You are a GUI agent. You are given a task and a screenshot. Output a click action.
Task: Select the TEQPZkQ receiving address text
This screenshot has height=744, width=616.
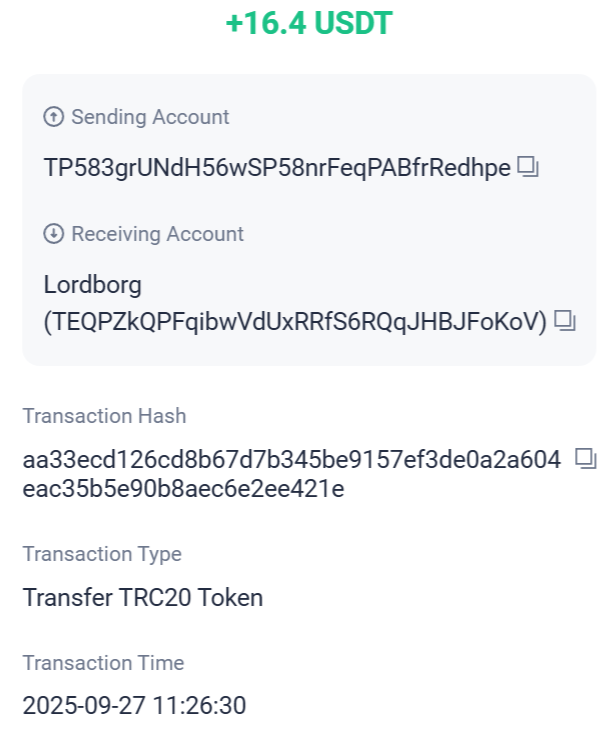(x=296, y=321)
